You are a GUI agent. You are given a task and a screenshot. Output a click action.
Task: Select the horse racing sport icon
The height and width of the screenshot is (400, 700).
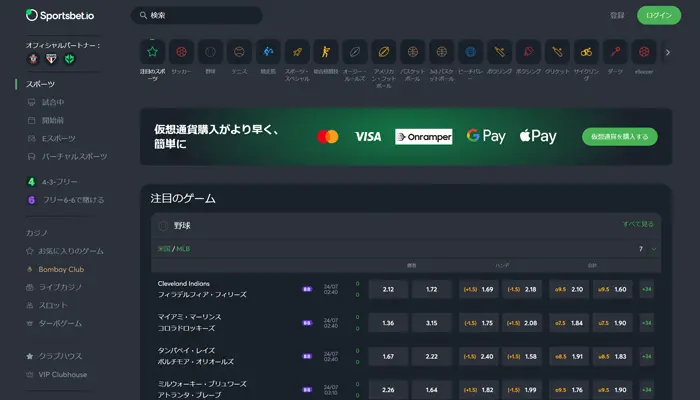coord(268,52)
